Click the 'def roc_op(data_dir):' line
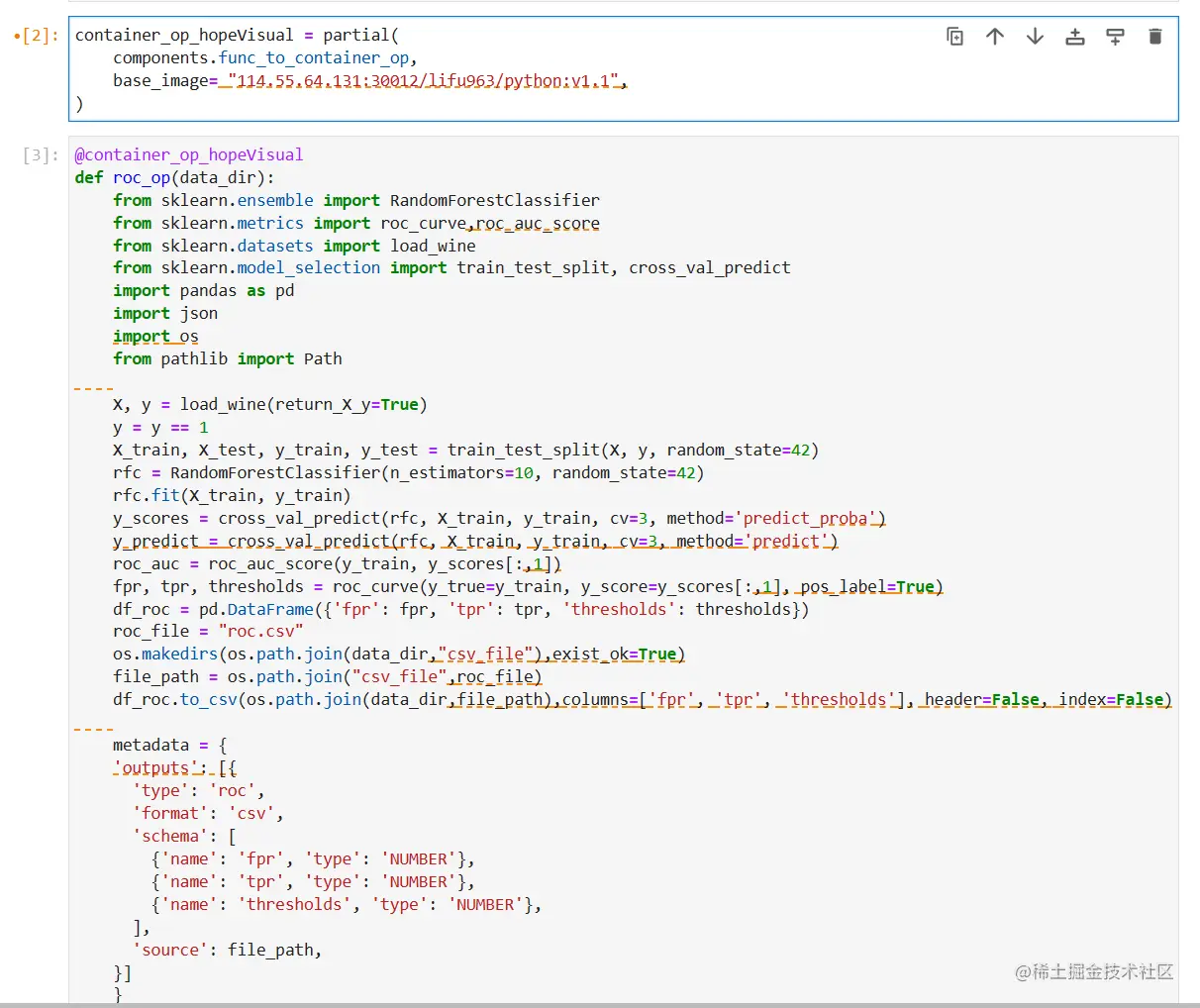The width and height of the screenshot is (1200, 1008). click(174, 177)
